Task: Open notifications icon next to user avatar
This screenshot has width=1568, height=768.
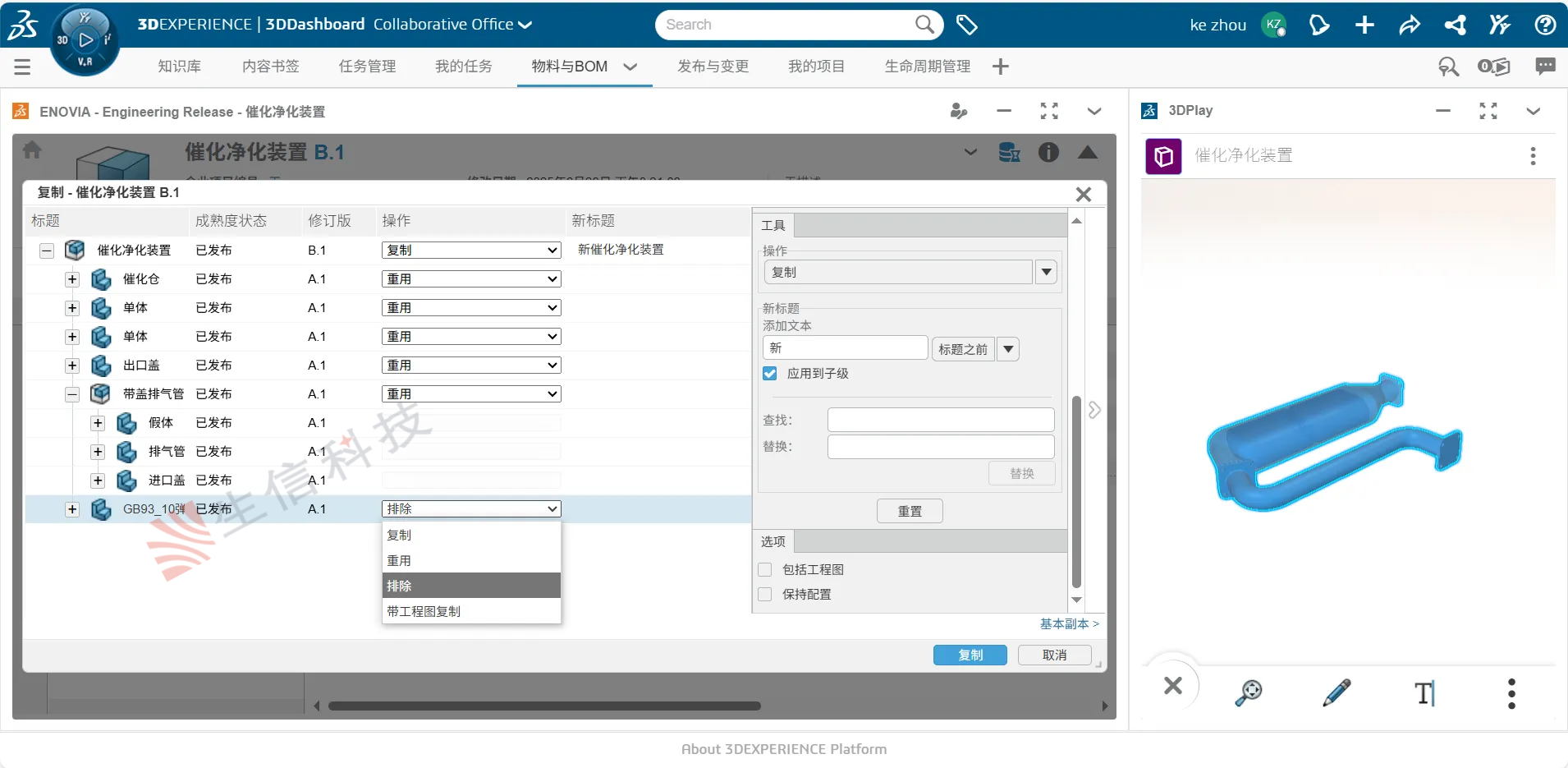Action: (1319, 25)
